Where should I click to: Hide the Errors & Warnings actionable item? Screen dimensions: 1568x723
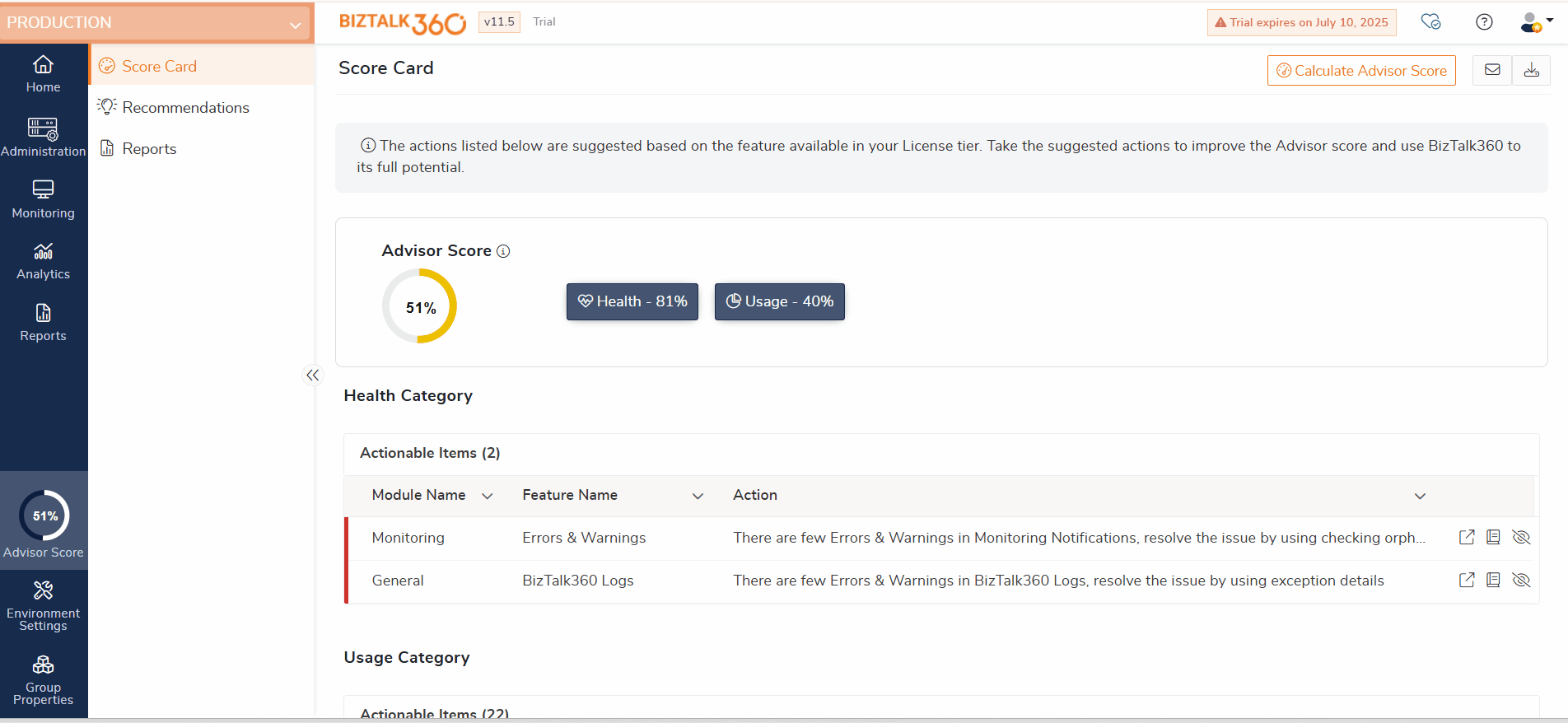tap(1521, 538)
